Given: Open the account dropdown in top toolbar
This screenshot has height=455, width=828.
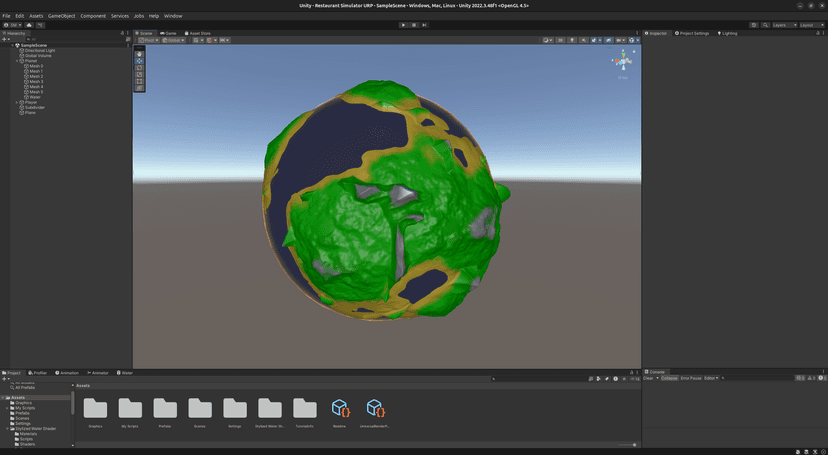Looking at the screenshot, I should [13, 25].
